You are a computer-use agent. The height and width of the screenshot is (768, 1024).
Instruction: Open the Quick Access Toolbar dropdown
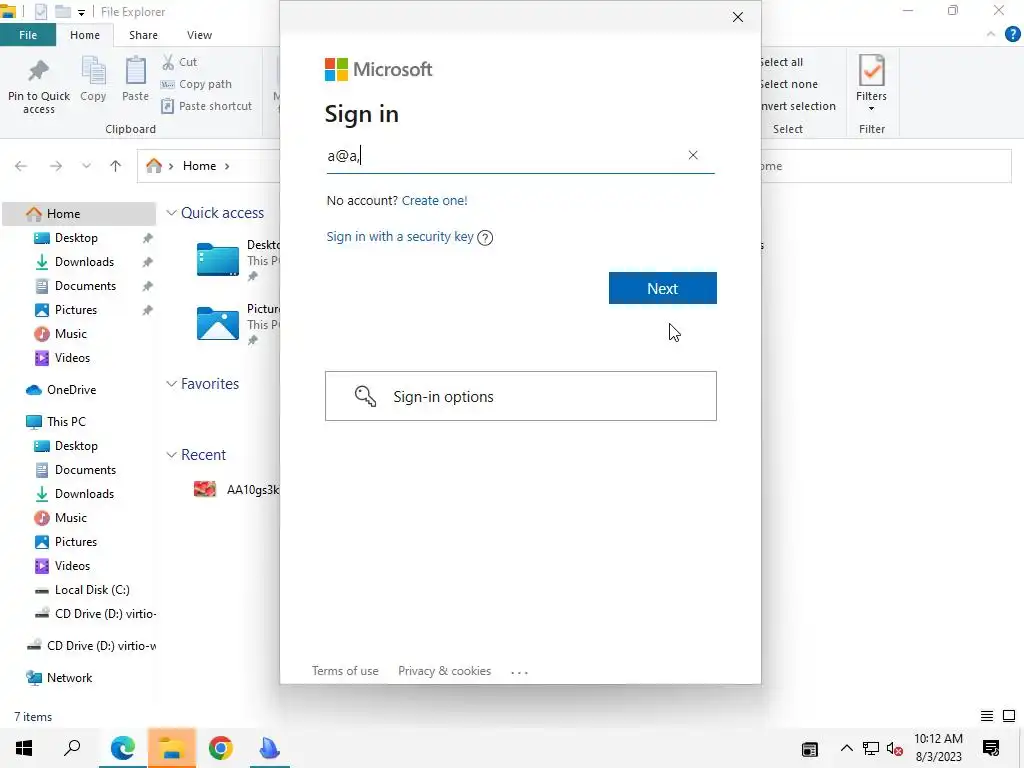(x=81, y=12)
